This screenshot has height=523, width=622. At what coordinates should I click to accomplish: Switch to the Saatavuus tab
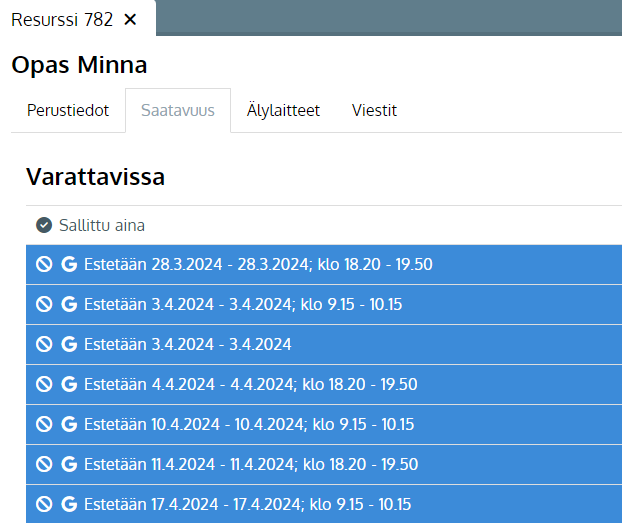[178, 110]
